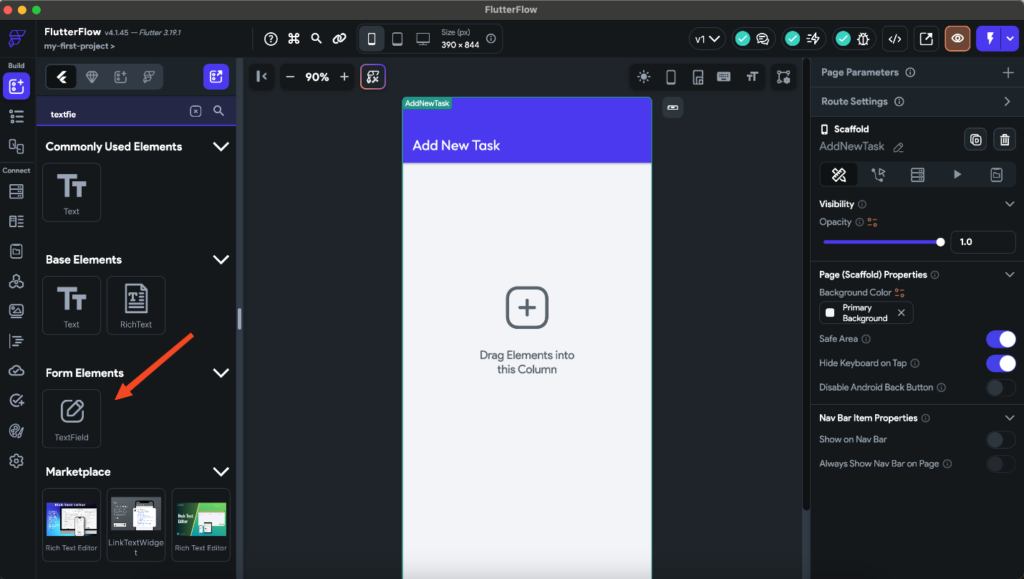Open the Preview mode eye icon

[x=957, y=39]
